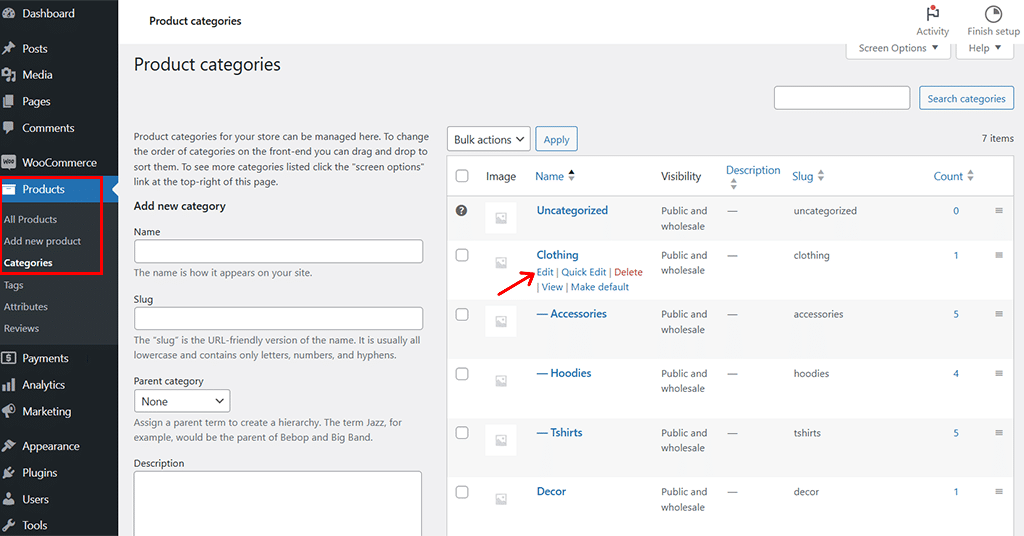
Task: Open count 5 link for Accessories
Action: pyautogui.click(x=955, y=314)
